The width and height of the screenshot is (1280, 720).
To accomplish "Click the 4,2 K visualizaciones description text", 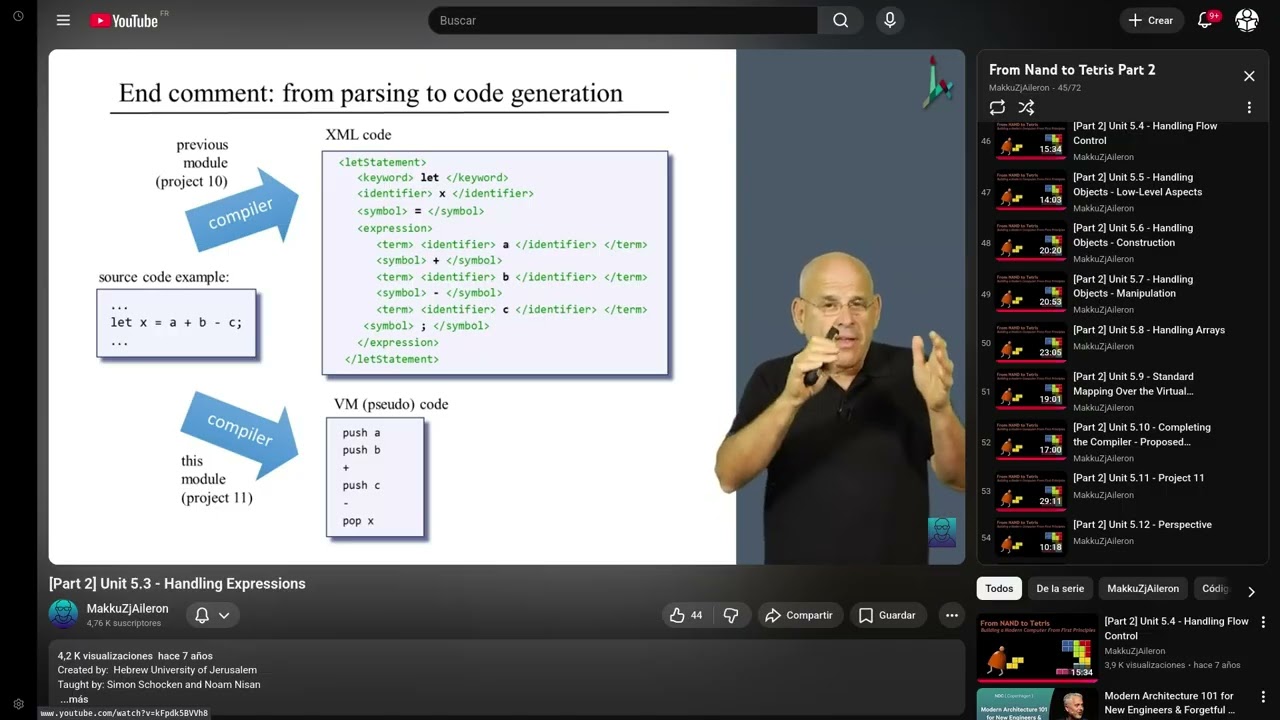I will coord(105,656).
